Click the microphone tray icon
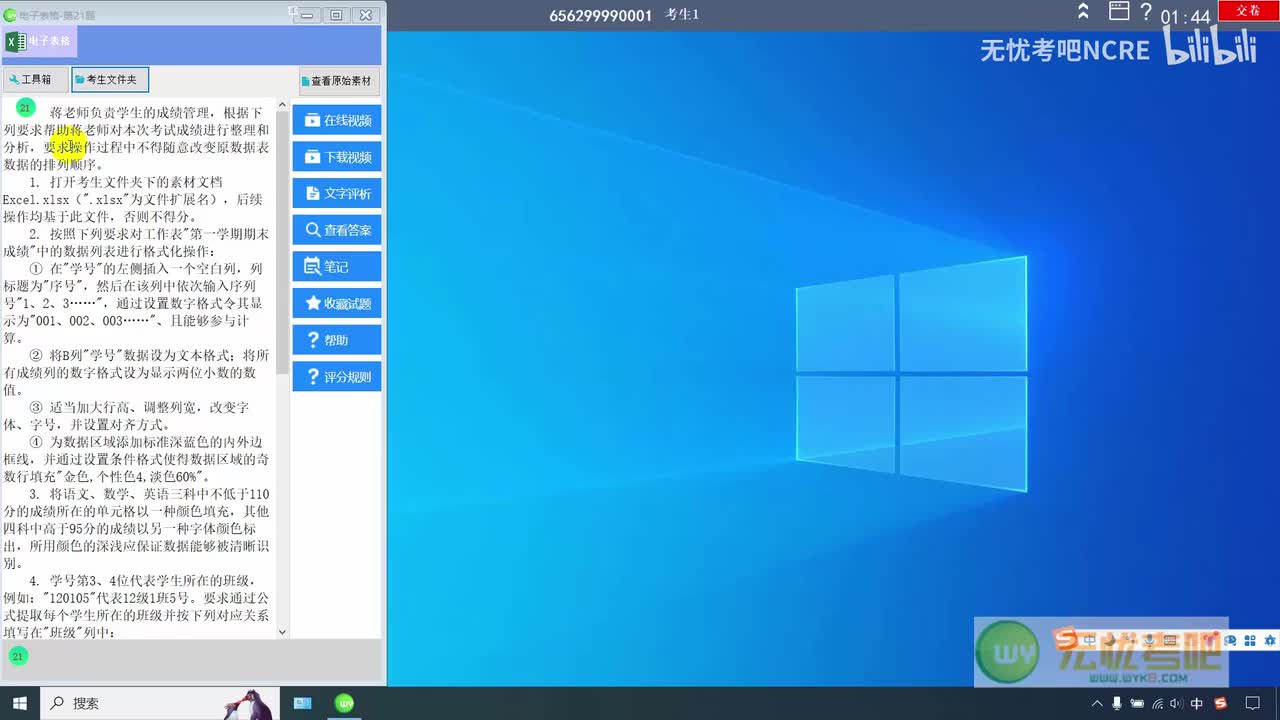Screen dimensions: 1280x720 tap(1117, 703)
